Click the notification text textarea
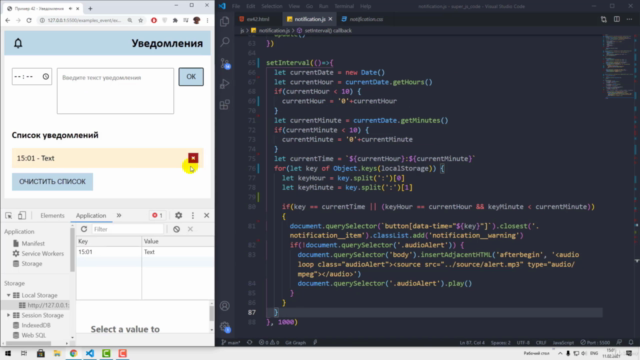The height and width of the screenshot is (360, 640). 115,91
